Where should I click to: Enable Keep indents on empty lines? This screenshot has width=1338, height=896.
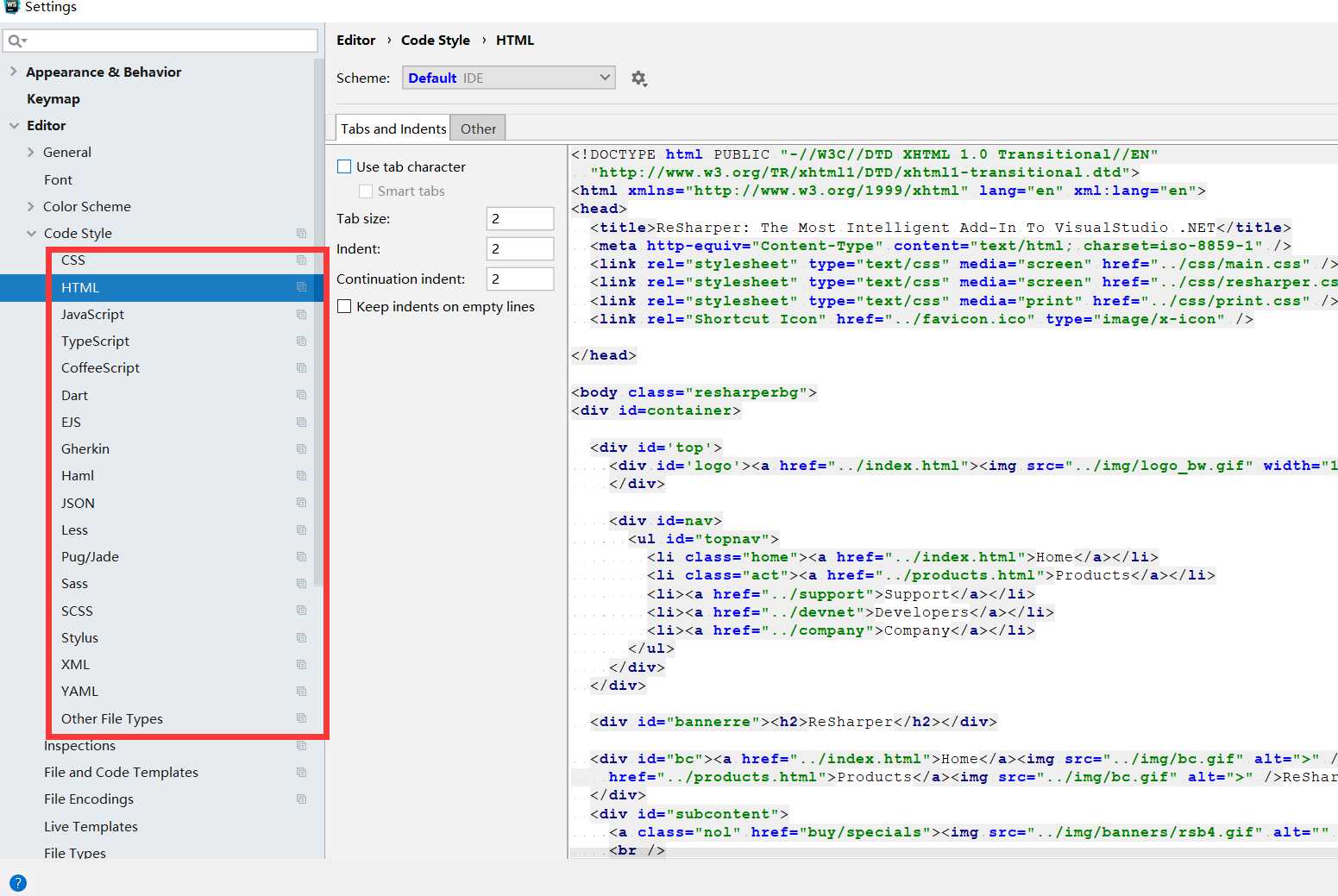click(344, 306)
